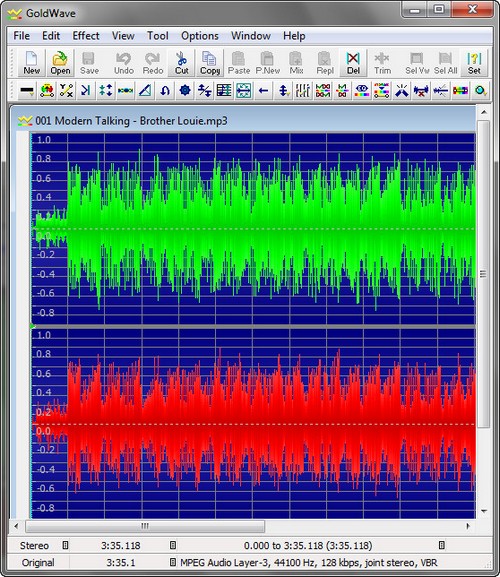Click the New file button
The width and height of the screenshot is (500, 577).
click(32, 63)
